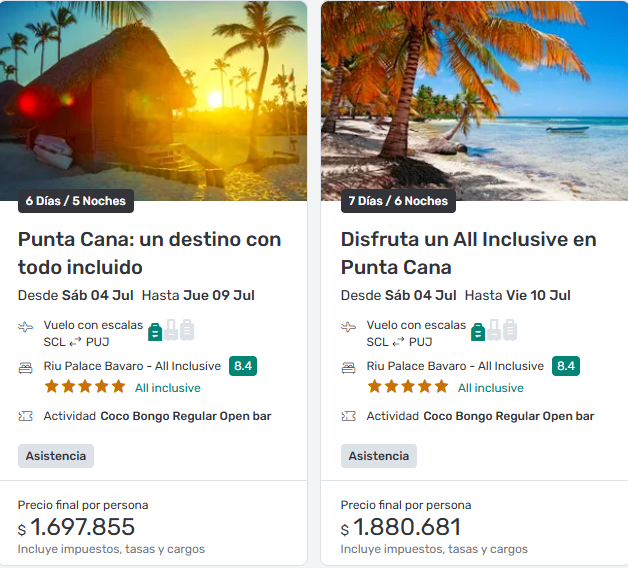Click airplane flight icon in right card
Viewport: 628px width, 568px height.
tap(349, 327)
